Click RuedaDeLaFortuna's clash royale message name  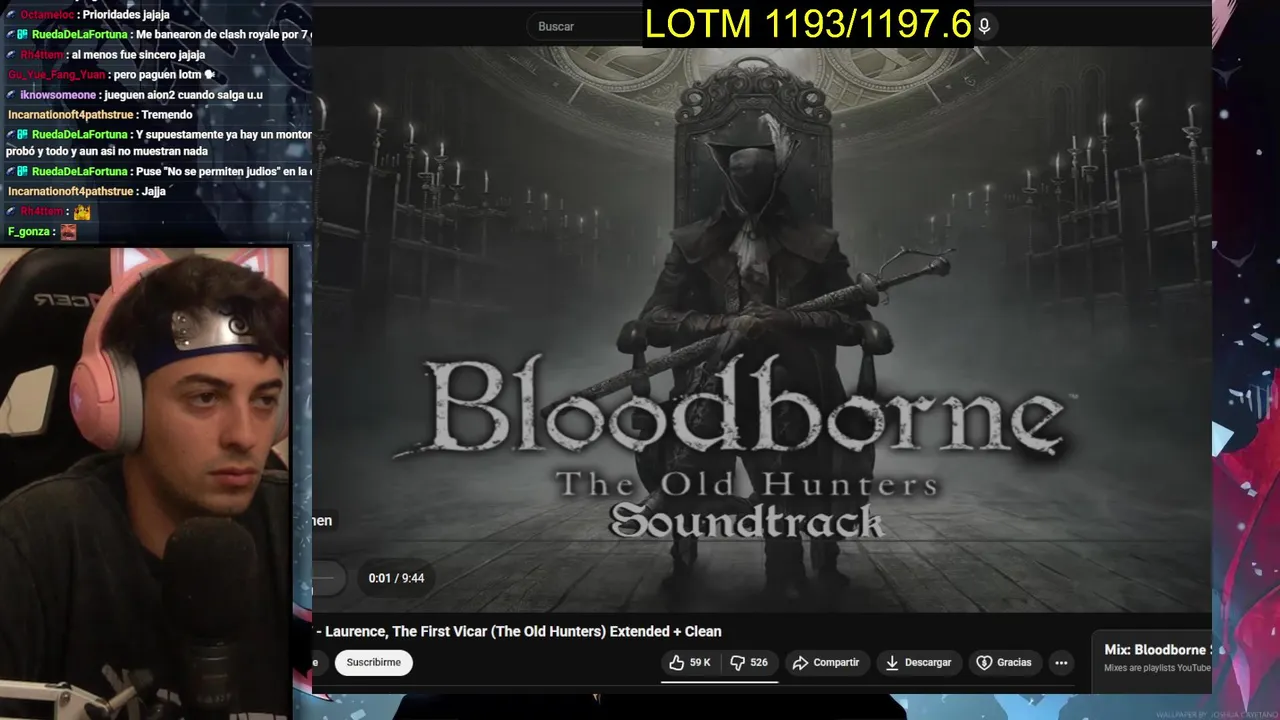coord(79,35)
